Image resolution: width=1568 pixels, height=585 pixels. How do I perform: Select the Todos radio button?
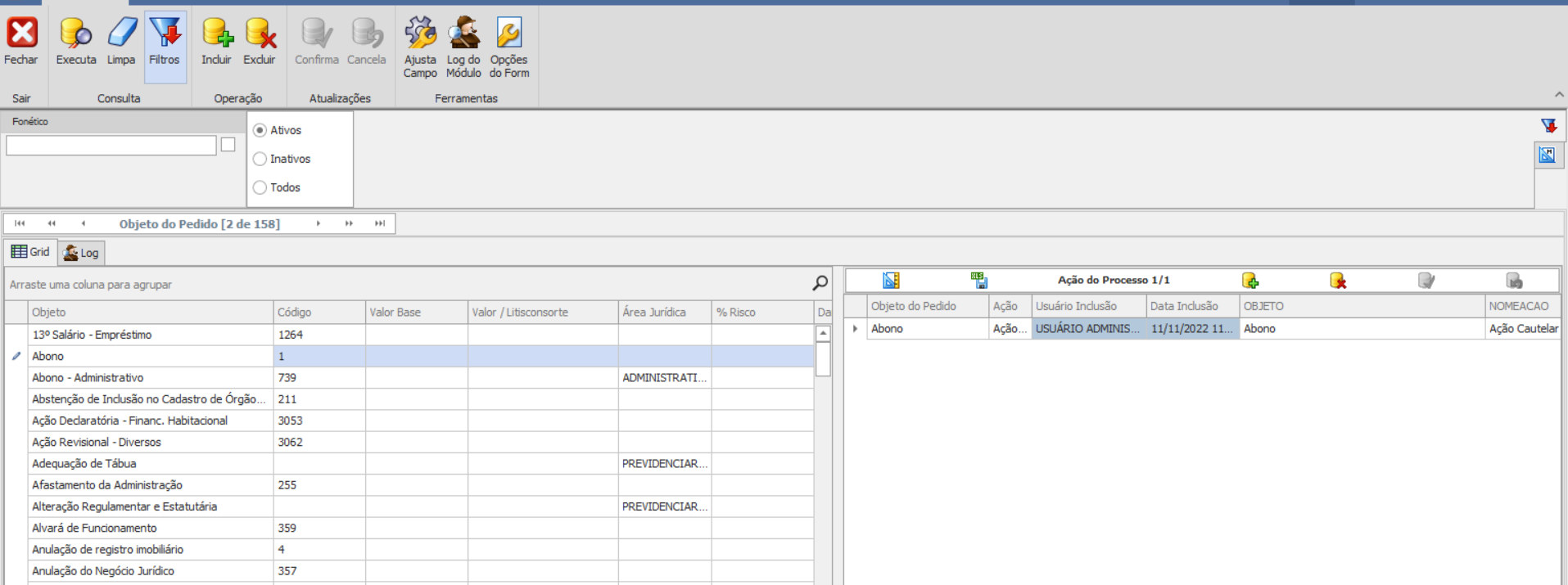260,187
